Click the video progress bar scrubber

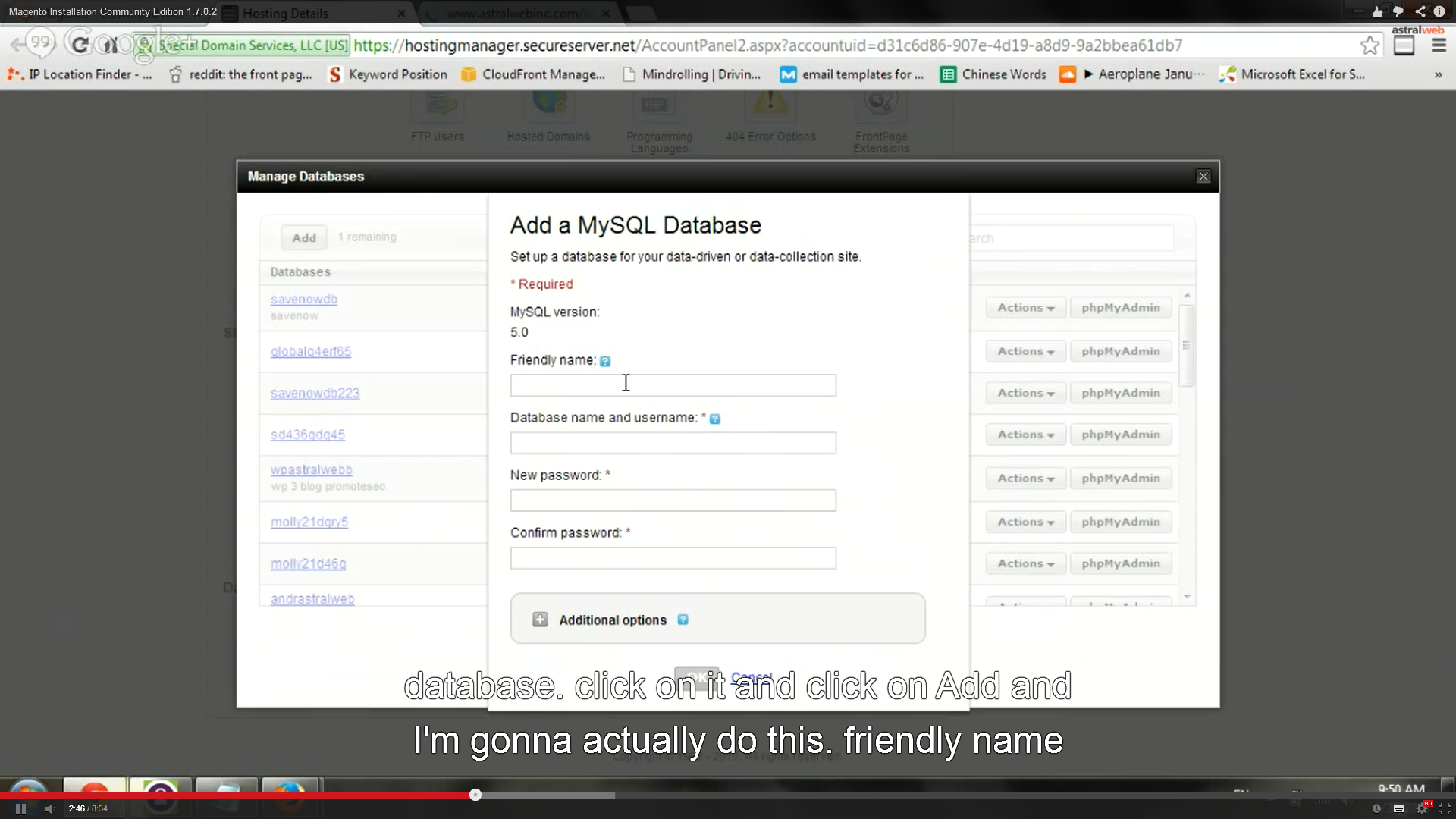[x=475, y=795]
